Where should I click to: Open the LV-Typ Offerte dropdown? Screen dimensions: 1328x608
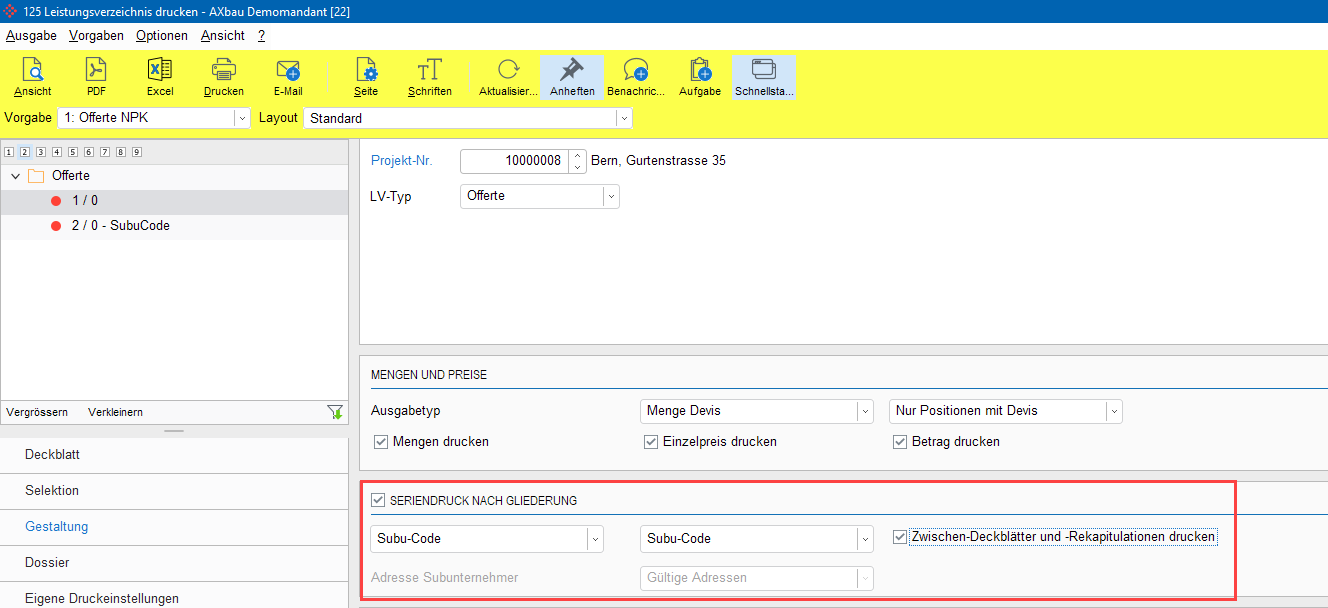click(x=610, y=196)
